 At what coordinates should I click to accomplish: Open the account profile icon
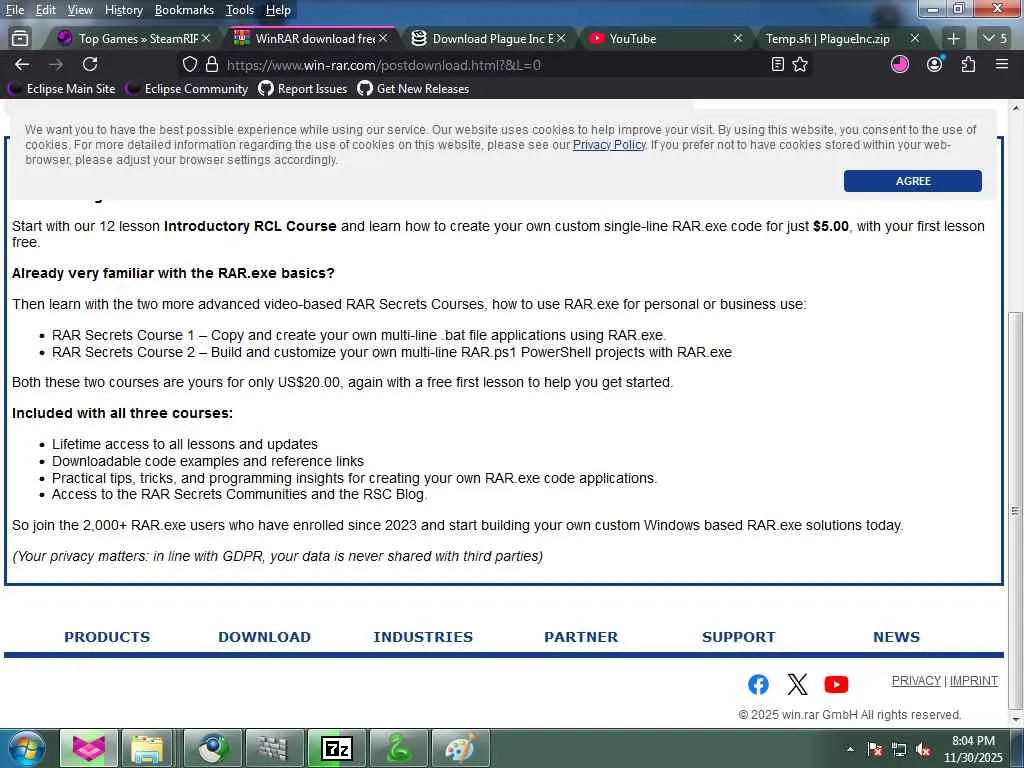pos(935,64)
